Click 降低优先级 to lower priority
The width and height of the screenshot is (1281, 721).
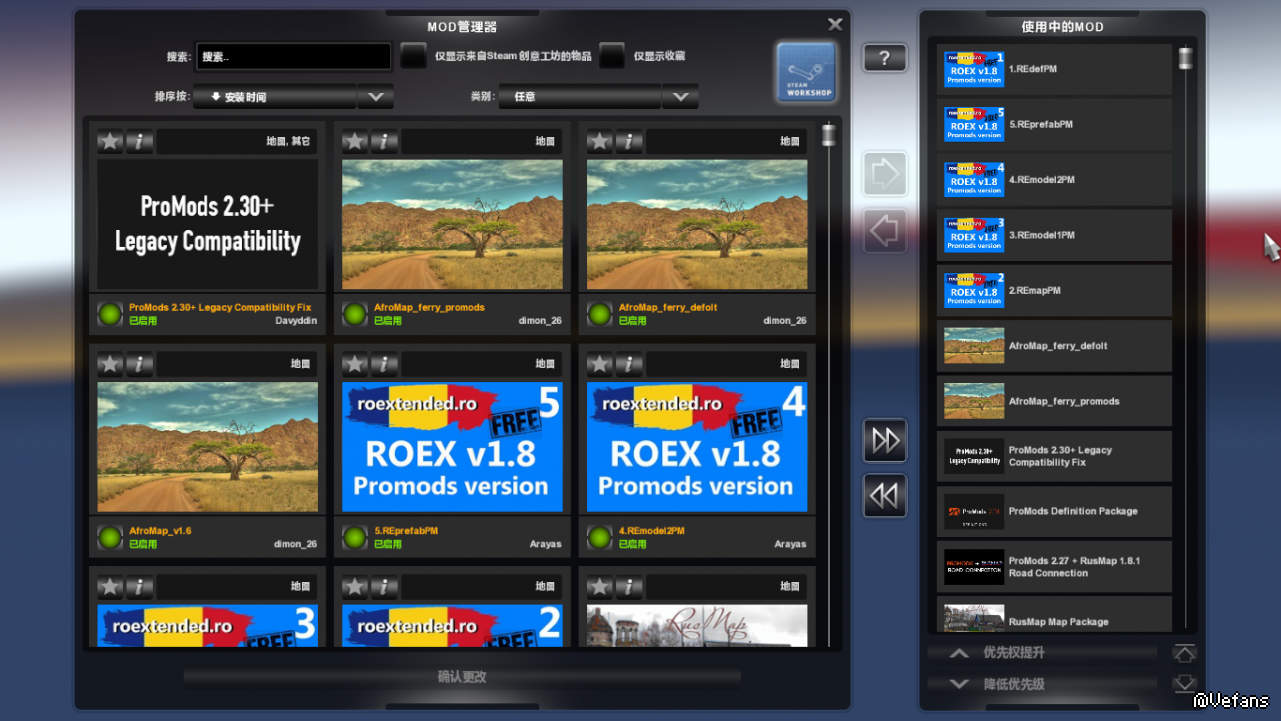[x=1042, y=685]
